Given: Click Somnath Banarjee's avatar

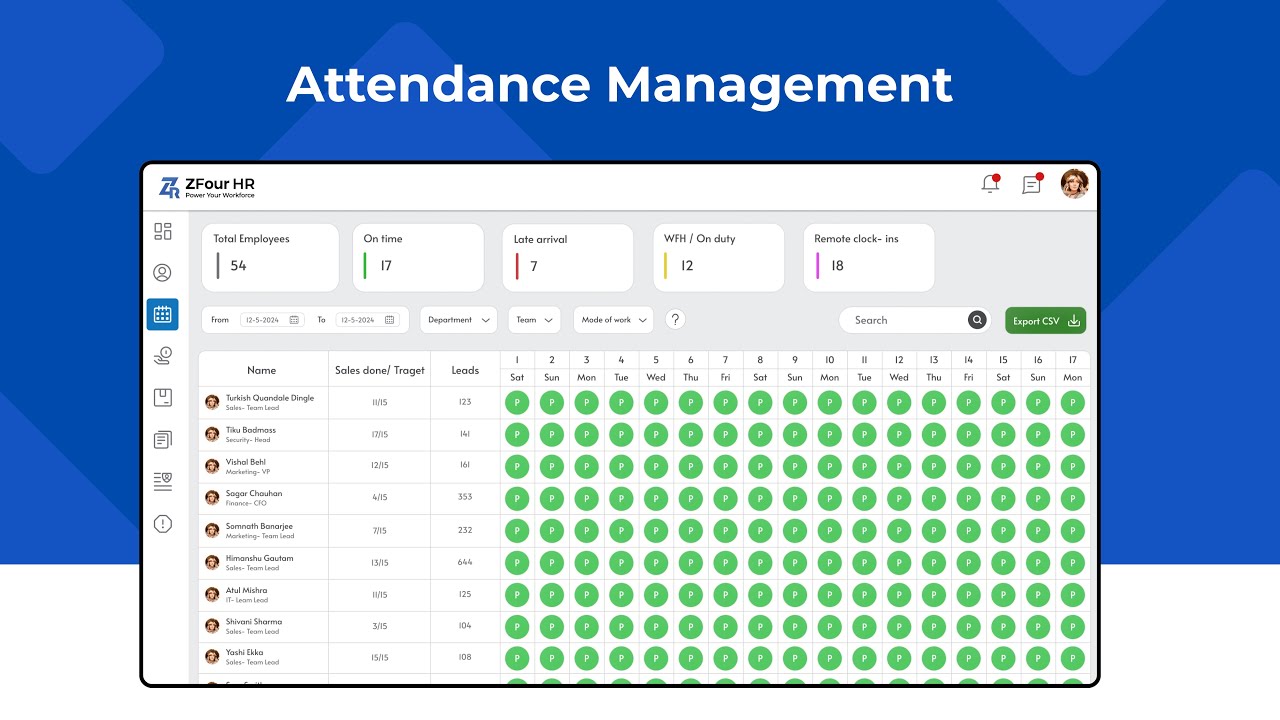Looking at the screenshot, I should click(212, 530).
